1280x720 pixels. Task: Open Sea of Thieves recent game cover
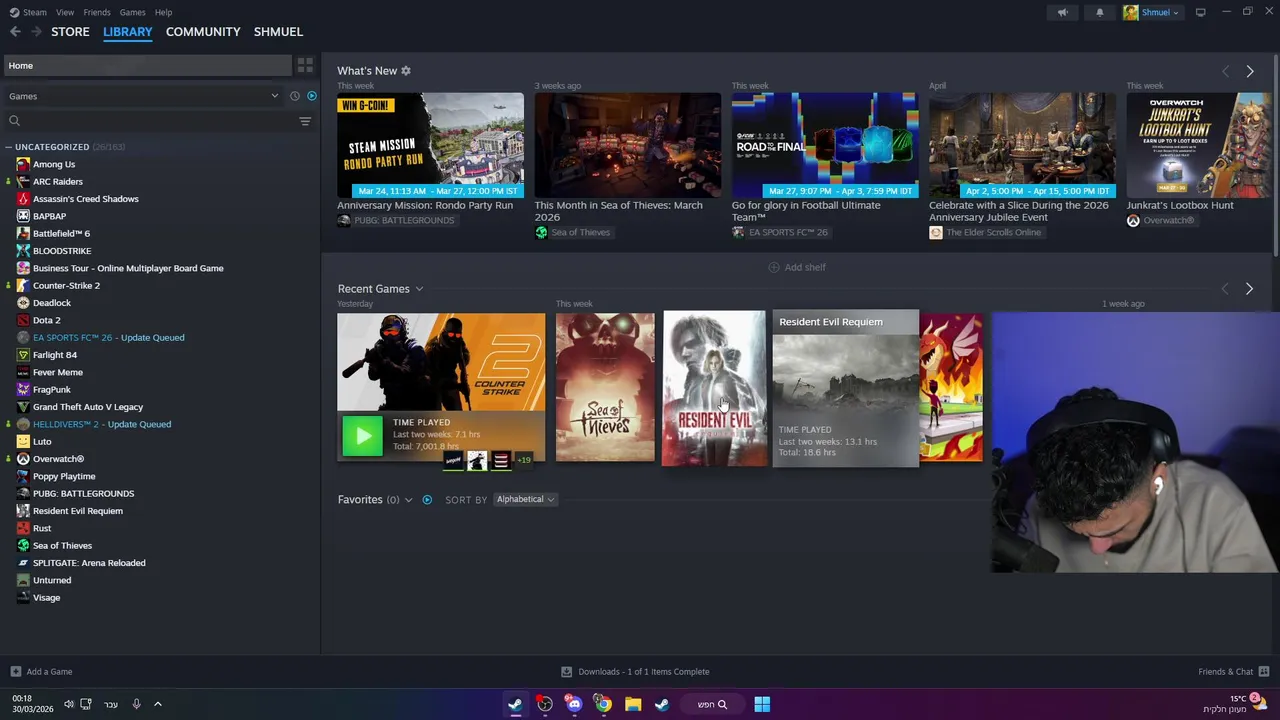[x=605, y=387]
